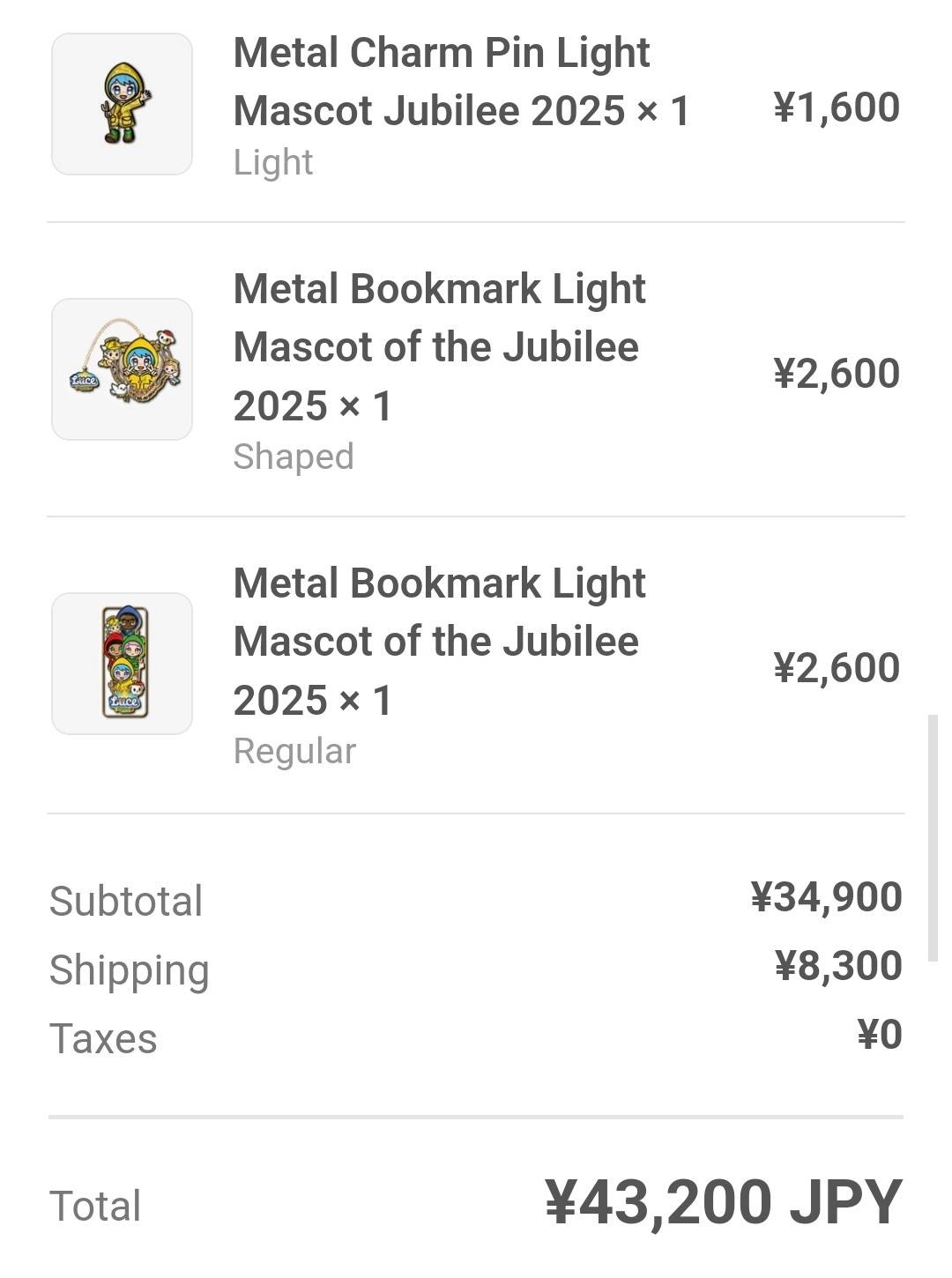Click the Taxes label
952x1278 pixels.
click(x=103, y=1038)
